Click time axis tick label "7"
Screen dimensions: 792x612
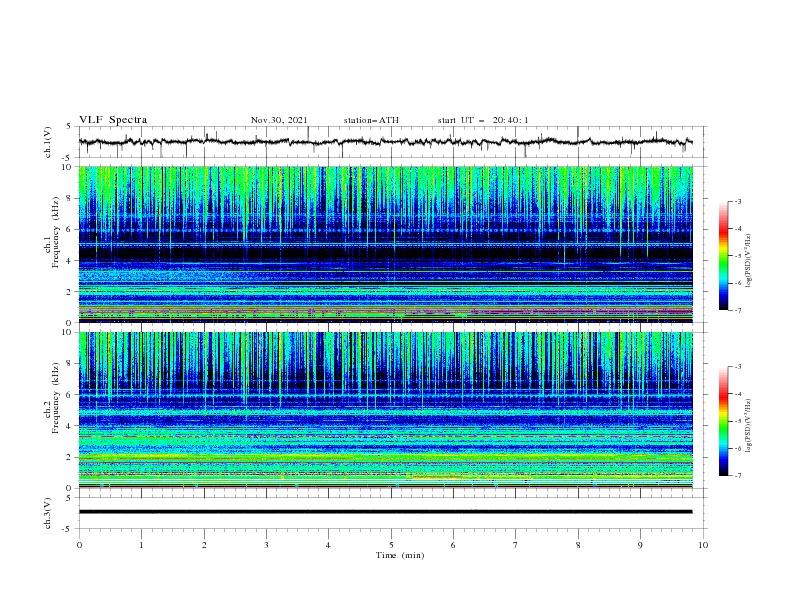pyautogui.click(x=516, y=545)
